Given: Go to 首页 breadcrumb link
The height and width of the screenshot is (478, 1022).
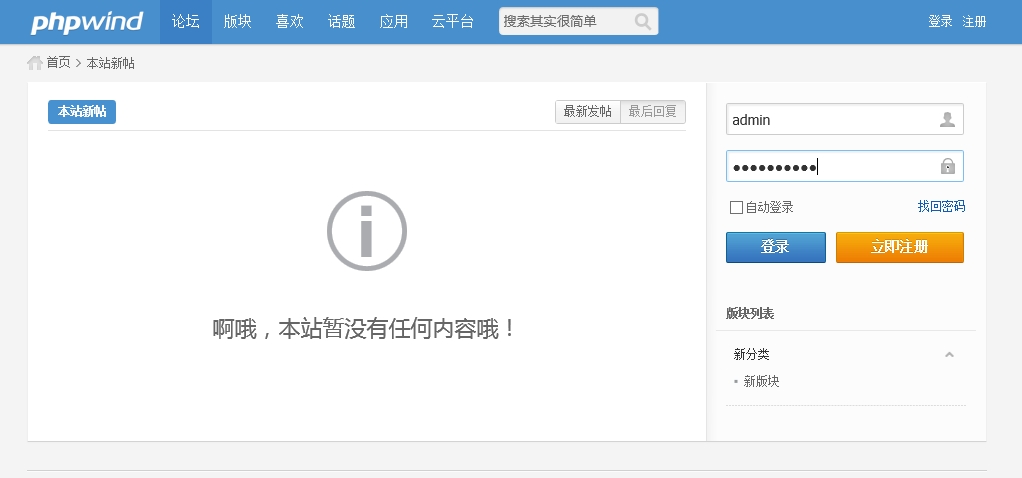Looking at the screenshot, I should click(x=58, y=63).
